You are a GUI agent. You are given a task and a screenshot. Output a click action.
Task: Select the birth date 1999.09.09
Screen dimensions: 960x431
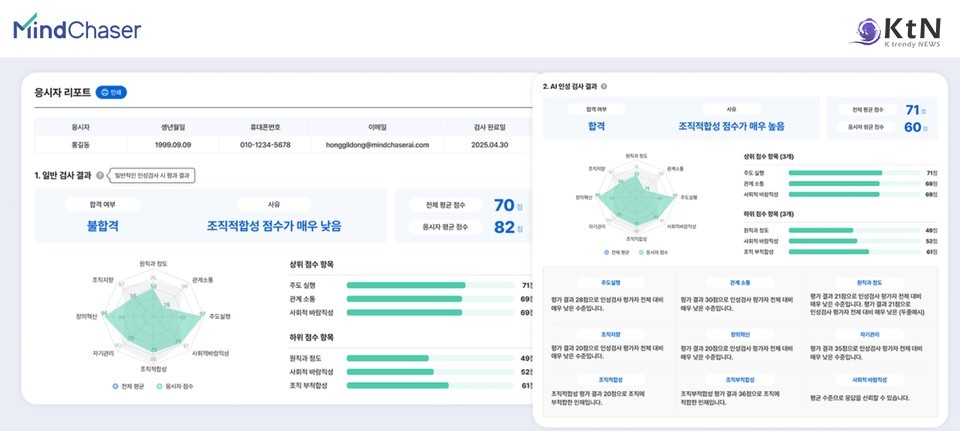172,145
